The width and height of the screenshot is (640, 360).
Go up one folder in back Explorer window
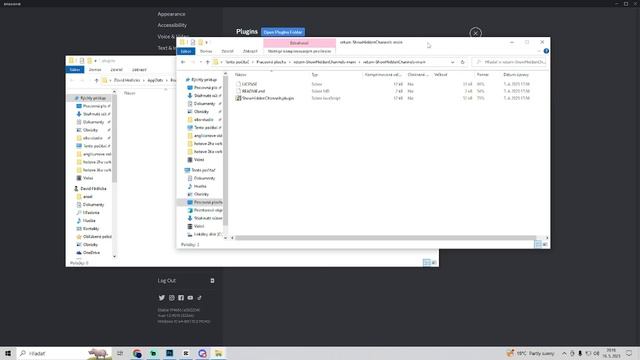96,80
